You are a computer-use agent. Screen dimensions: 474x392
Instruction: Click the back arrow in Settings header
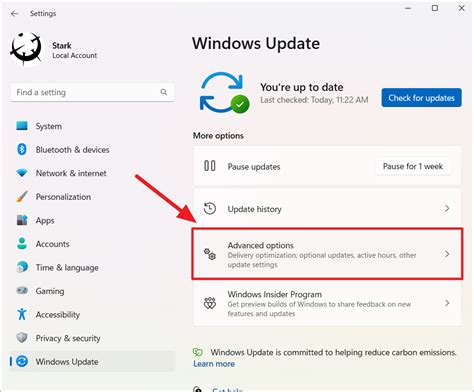click(14, 14)
